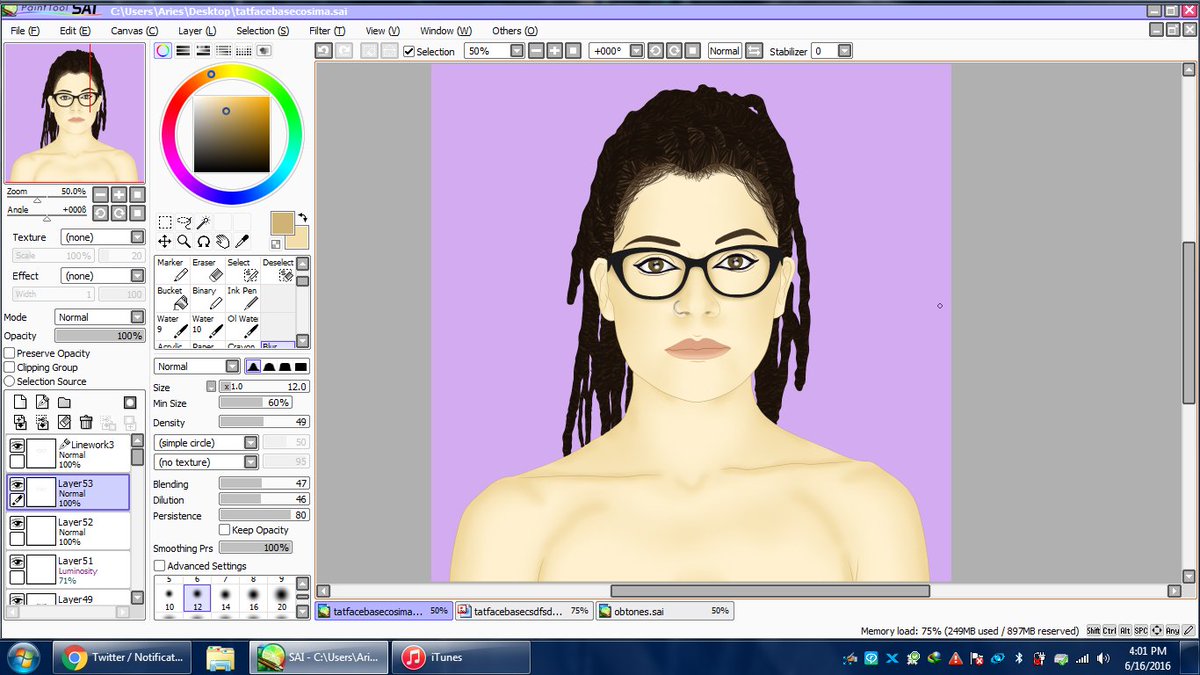Create a new layer folder

pyautogui.click(x=64, y=402)
